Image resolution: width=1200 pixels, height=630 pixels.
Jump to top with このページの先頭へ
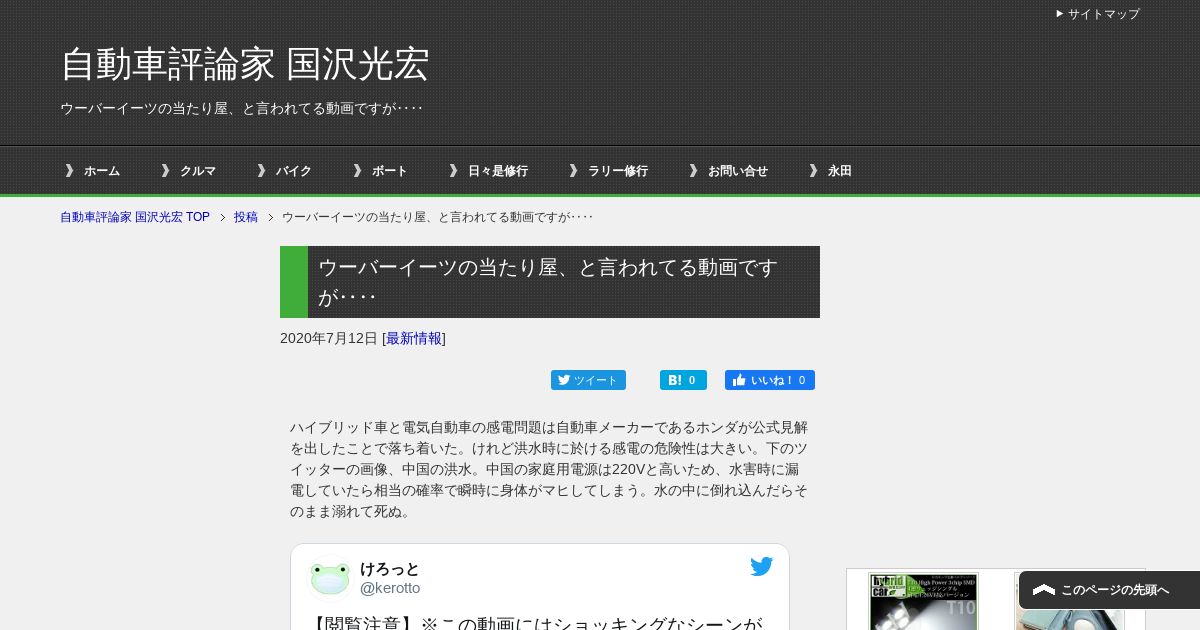coord(1109,590)
